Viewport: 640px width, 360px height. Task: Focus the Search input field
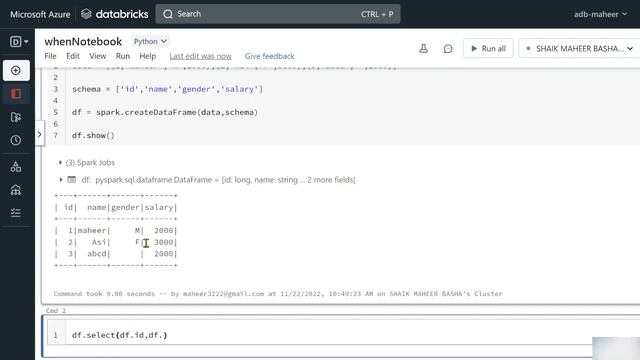click(x=278, y=14)
